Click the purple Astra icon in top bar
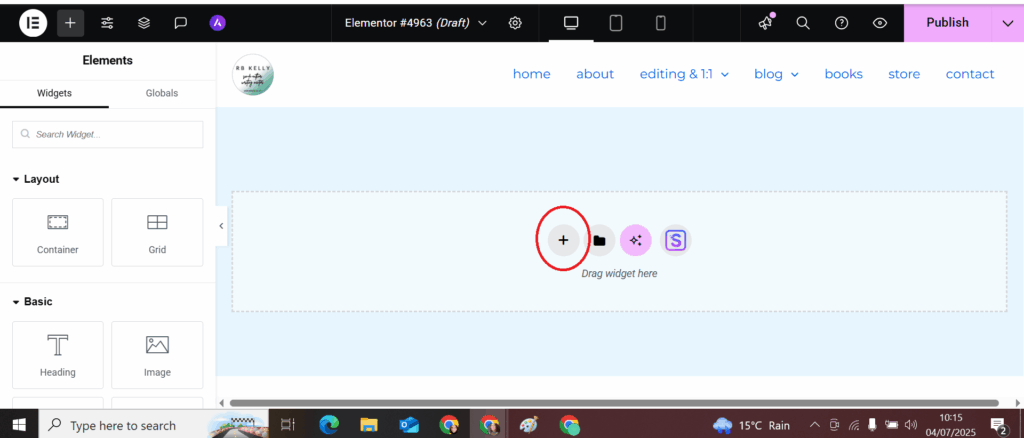The height and width of the screenshot is (438, 1024). pyautogui.click(x=217, y=23)
